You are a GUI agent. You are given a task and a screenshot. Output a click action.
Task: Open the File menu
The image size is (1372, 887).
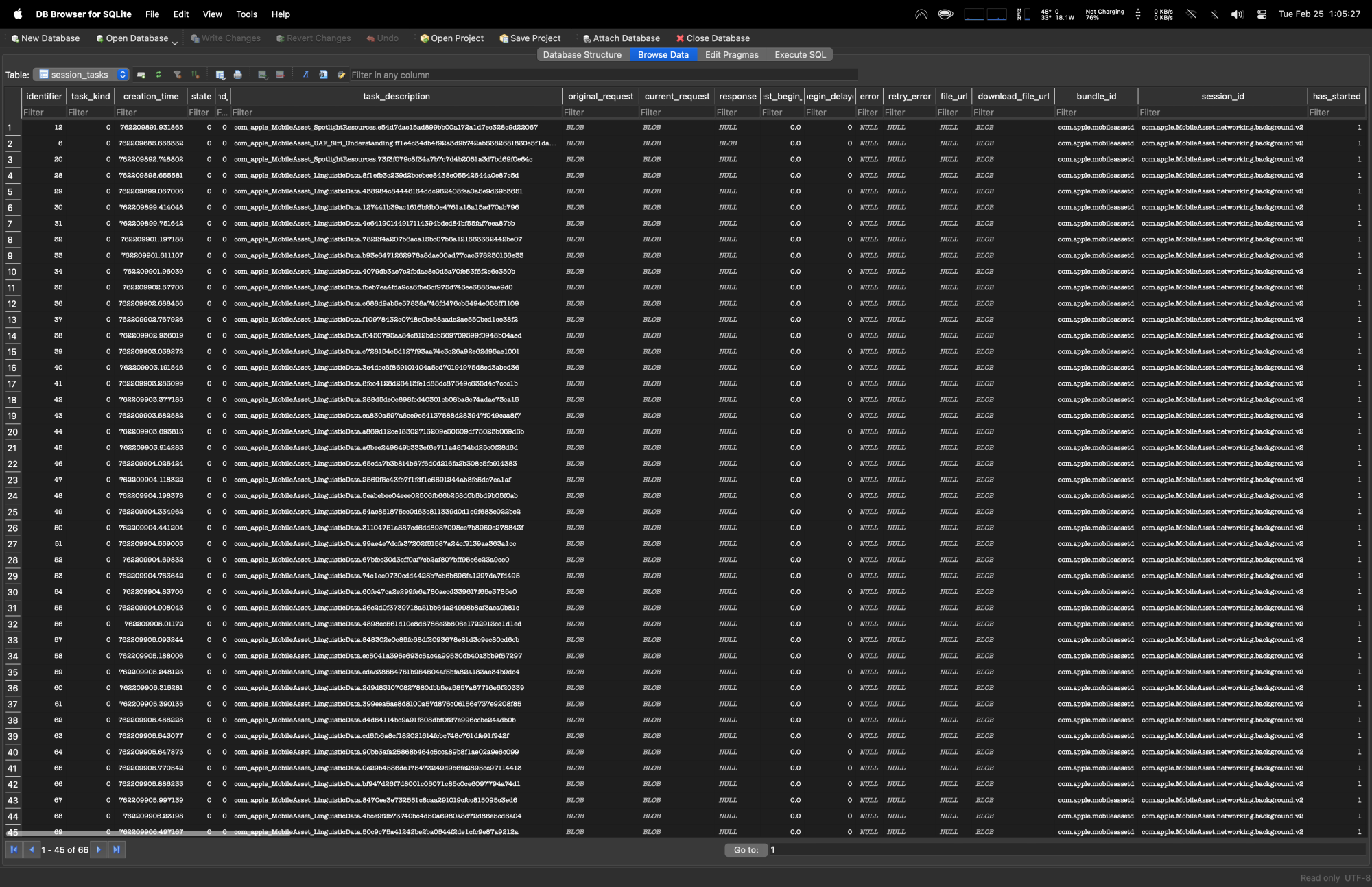(x=152, y=14)
